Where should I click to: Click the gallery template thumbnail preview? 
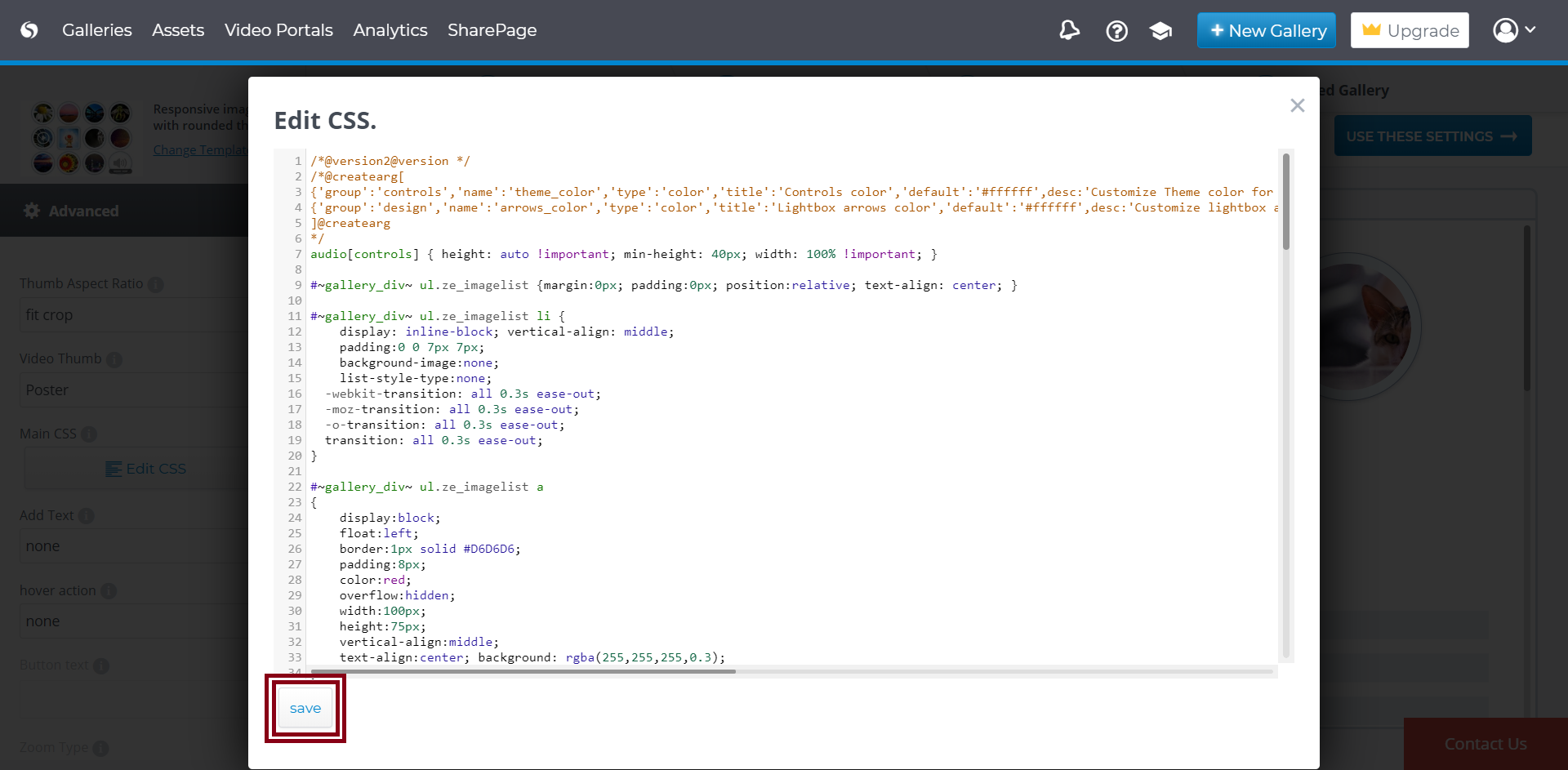click(x=82, y=137)
